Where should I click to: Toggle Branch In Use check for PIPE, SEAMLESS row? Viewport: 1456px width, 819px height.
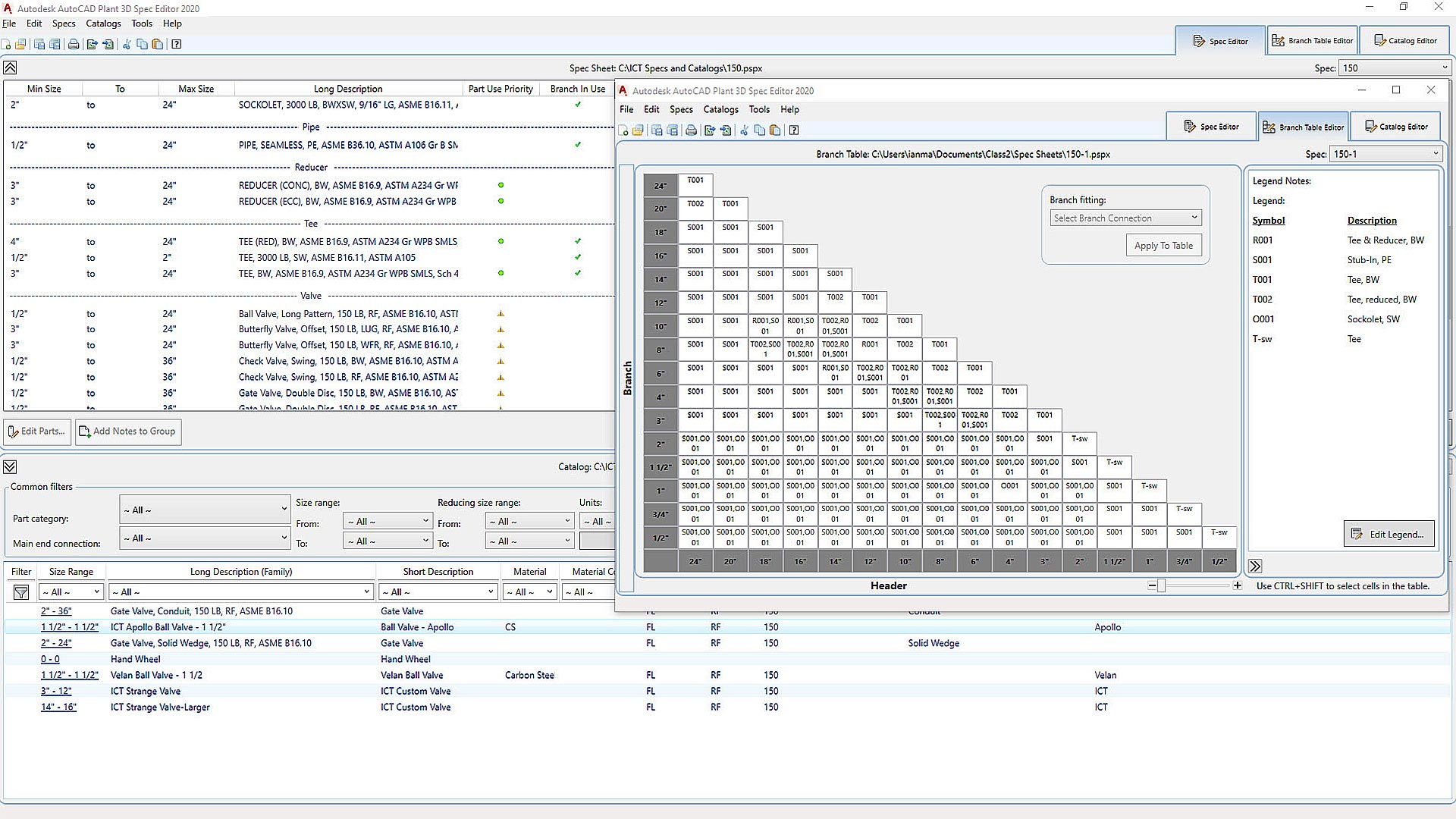tap(578, 145)
